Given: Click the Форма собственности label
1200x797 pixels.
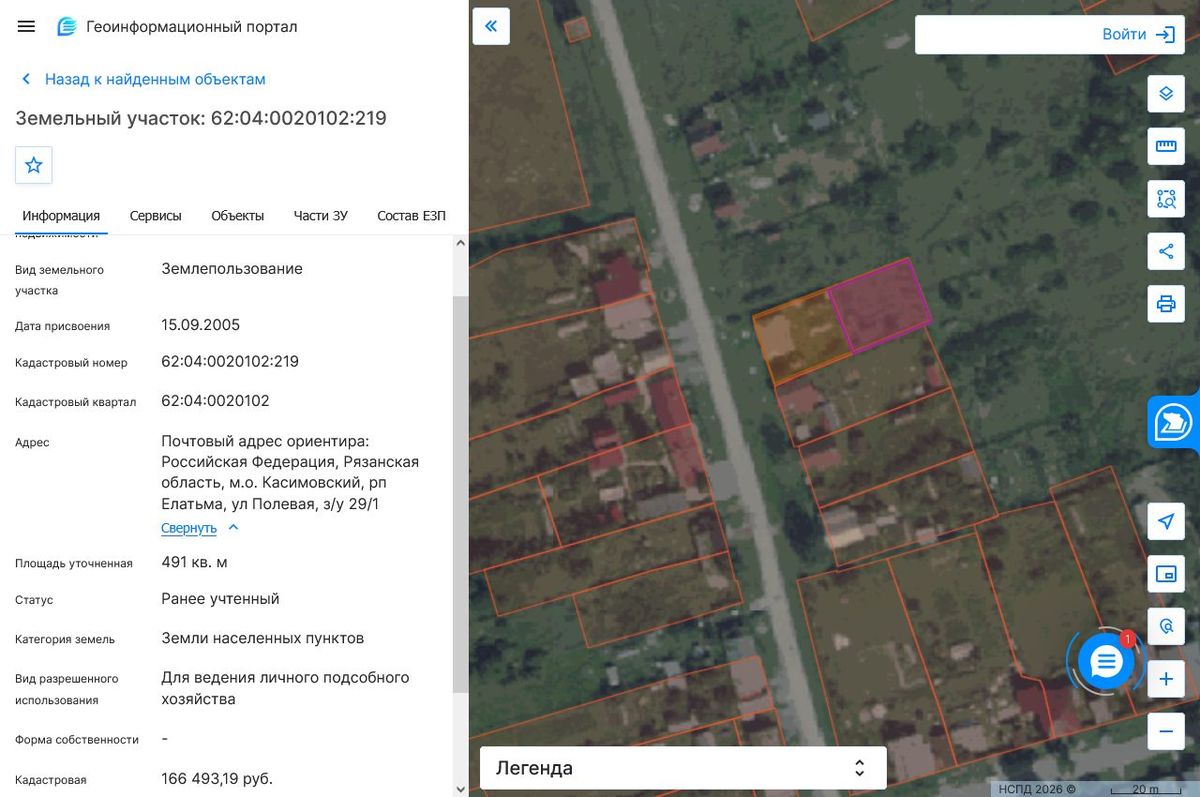Looking at the screenshot, I should coord(77,739).
